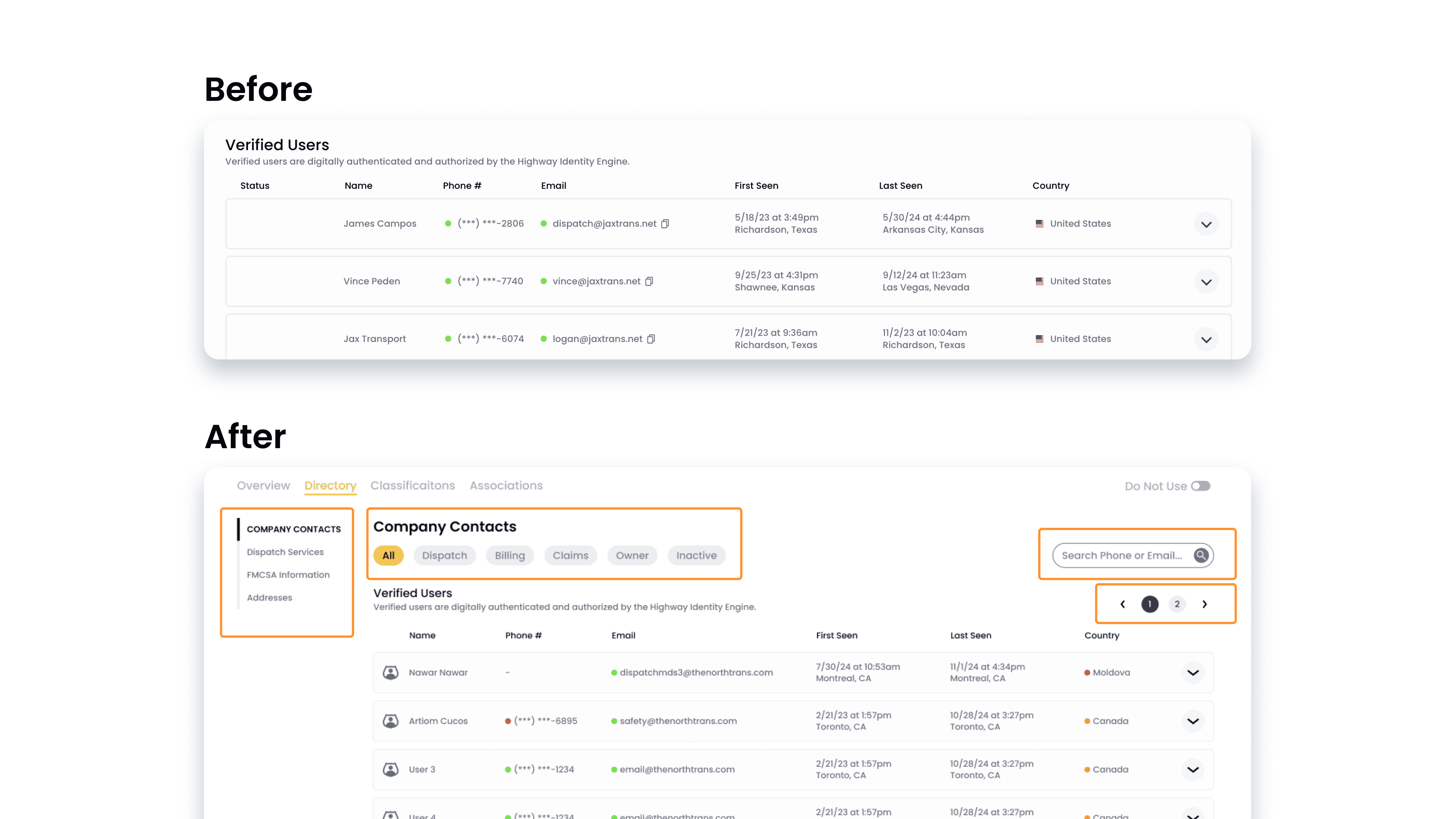Select the All filter chip
Viewport: 1456px width, 819px height.
[388, 556]
